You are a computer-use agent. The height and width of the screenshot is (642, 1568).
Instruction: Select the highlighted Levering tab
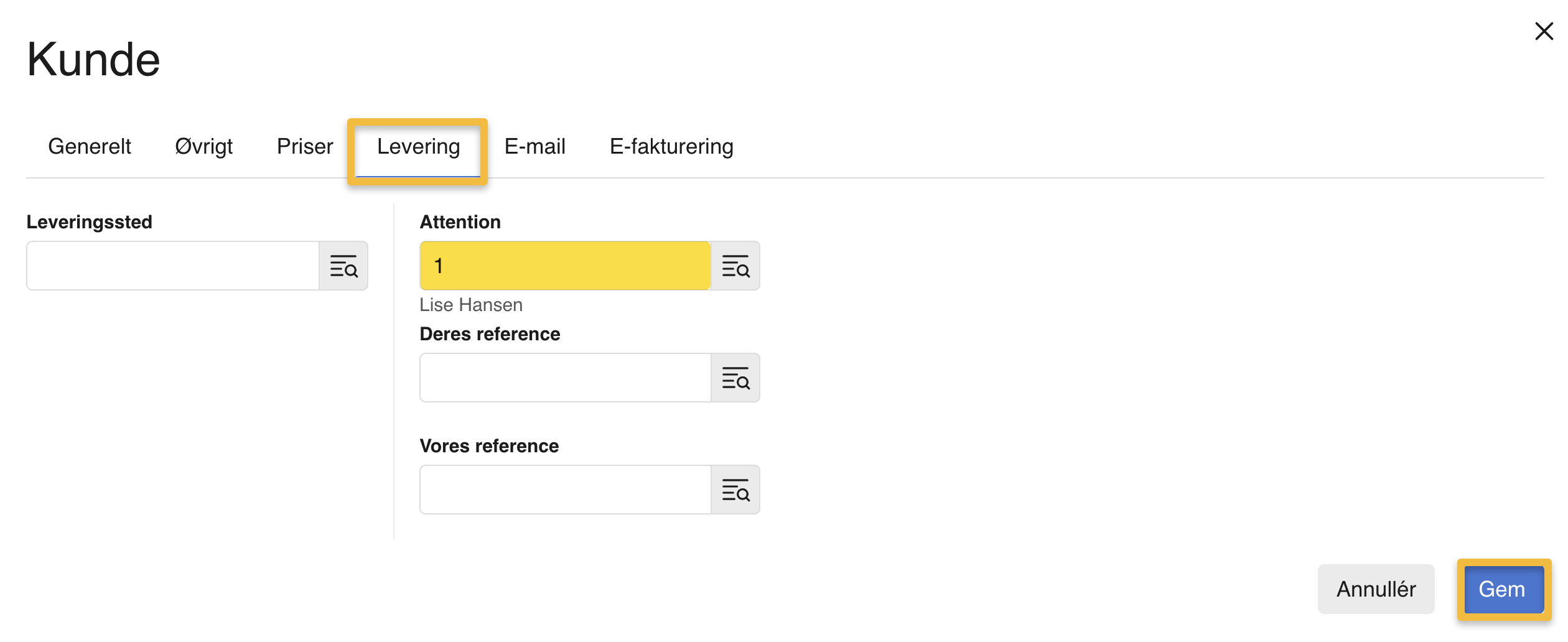418,148
